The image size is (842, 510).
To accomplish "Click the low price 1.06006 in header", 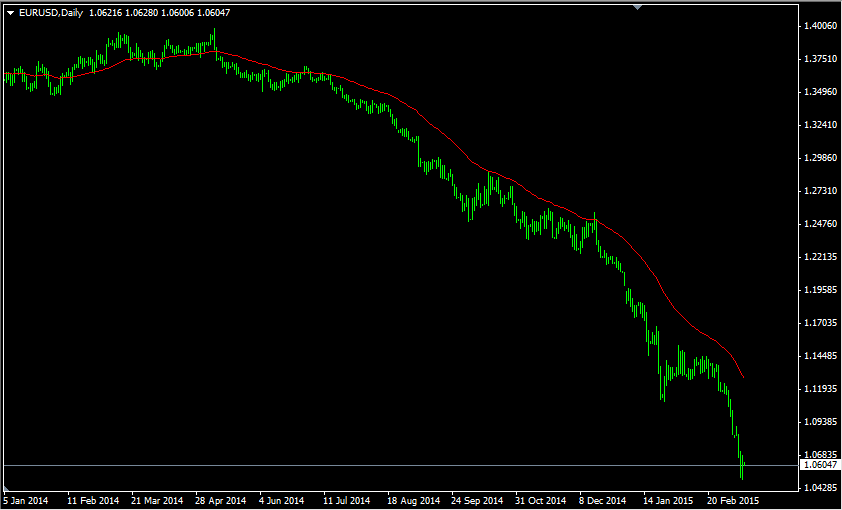I will 178,13.
